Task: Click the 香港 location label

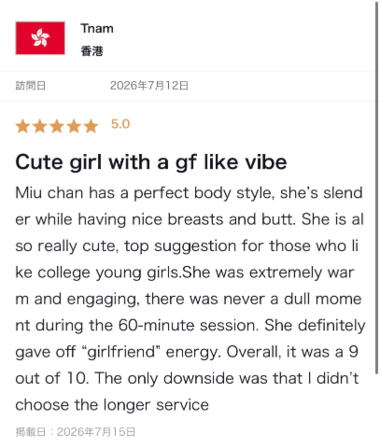Action: click(92, 51)
